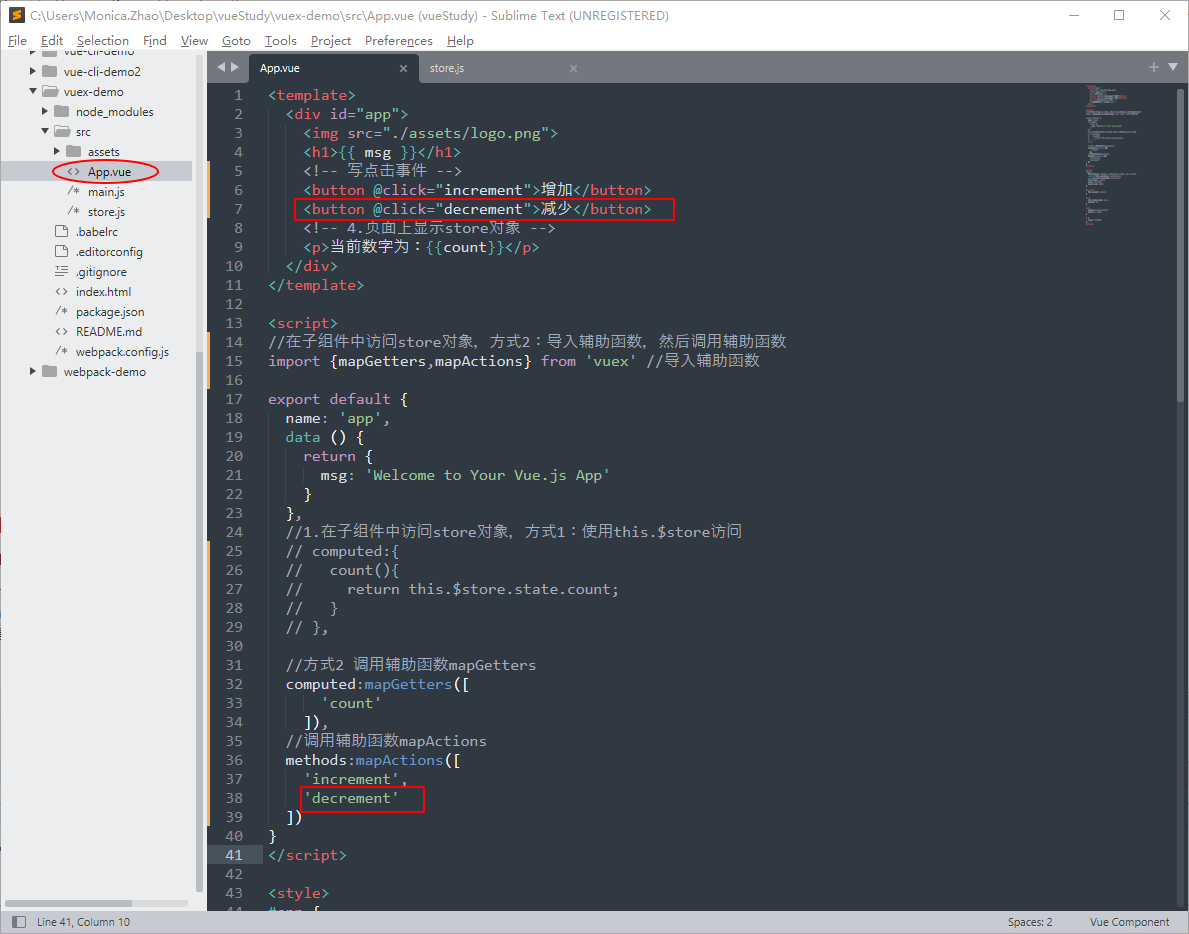Viewport: 1189px width, 934px height.
Task: Open the Find menu
Action: 155,40
